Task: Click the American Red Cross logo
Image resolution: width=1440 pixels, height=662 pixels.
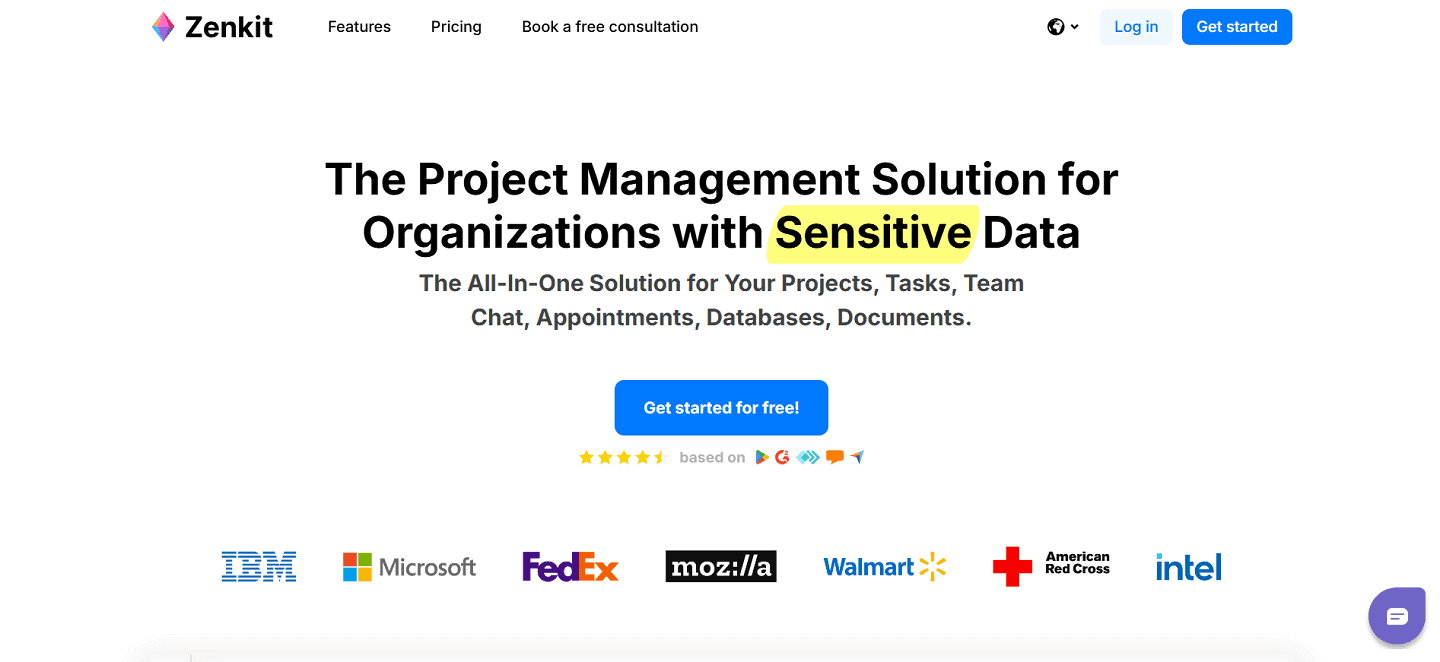Action: pos(1052,566)
